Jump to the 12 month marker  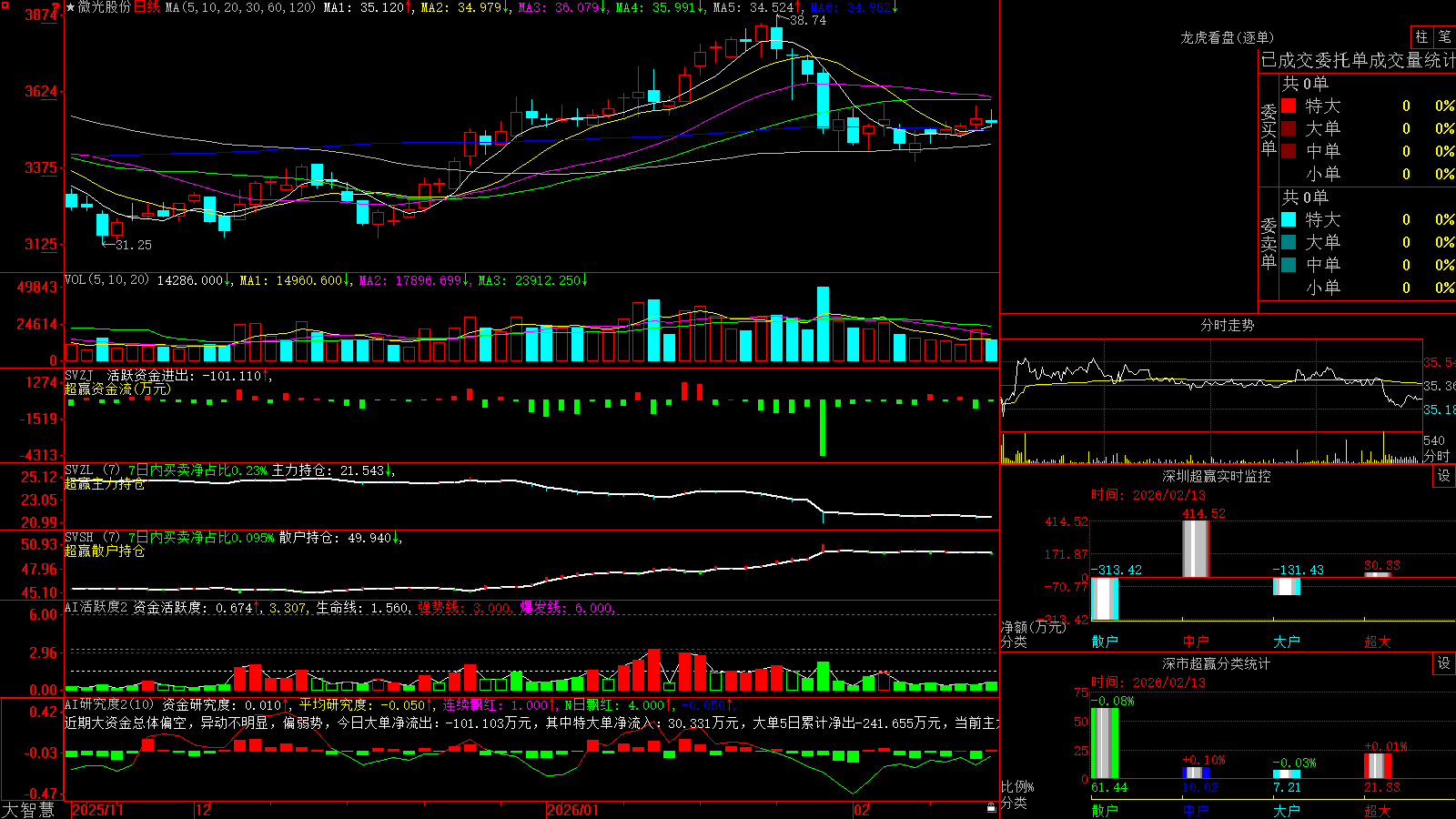[x=203, y=810]
